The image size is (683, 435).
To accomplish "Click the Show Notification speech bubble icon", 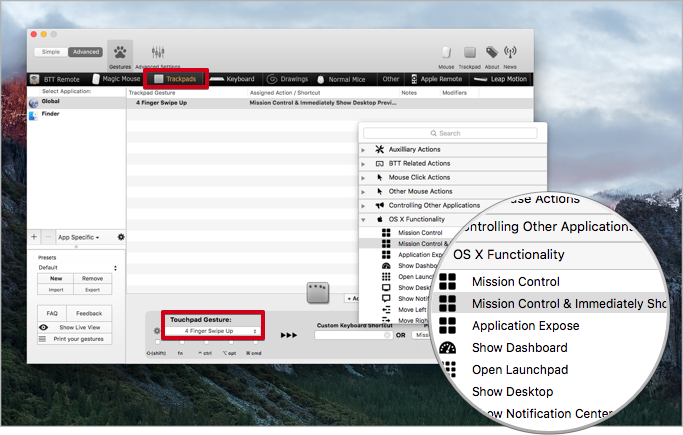I will pos(386,298).
